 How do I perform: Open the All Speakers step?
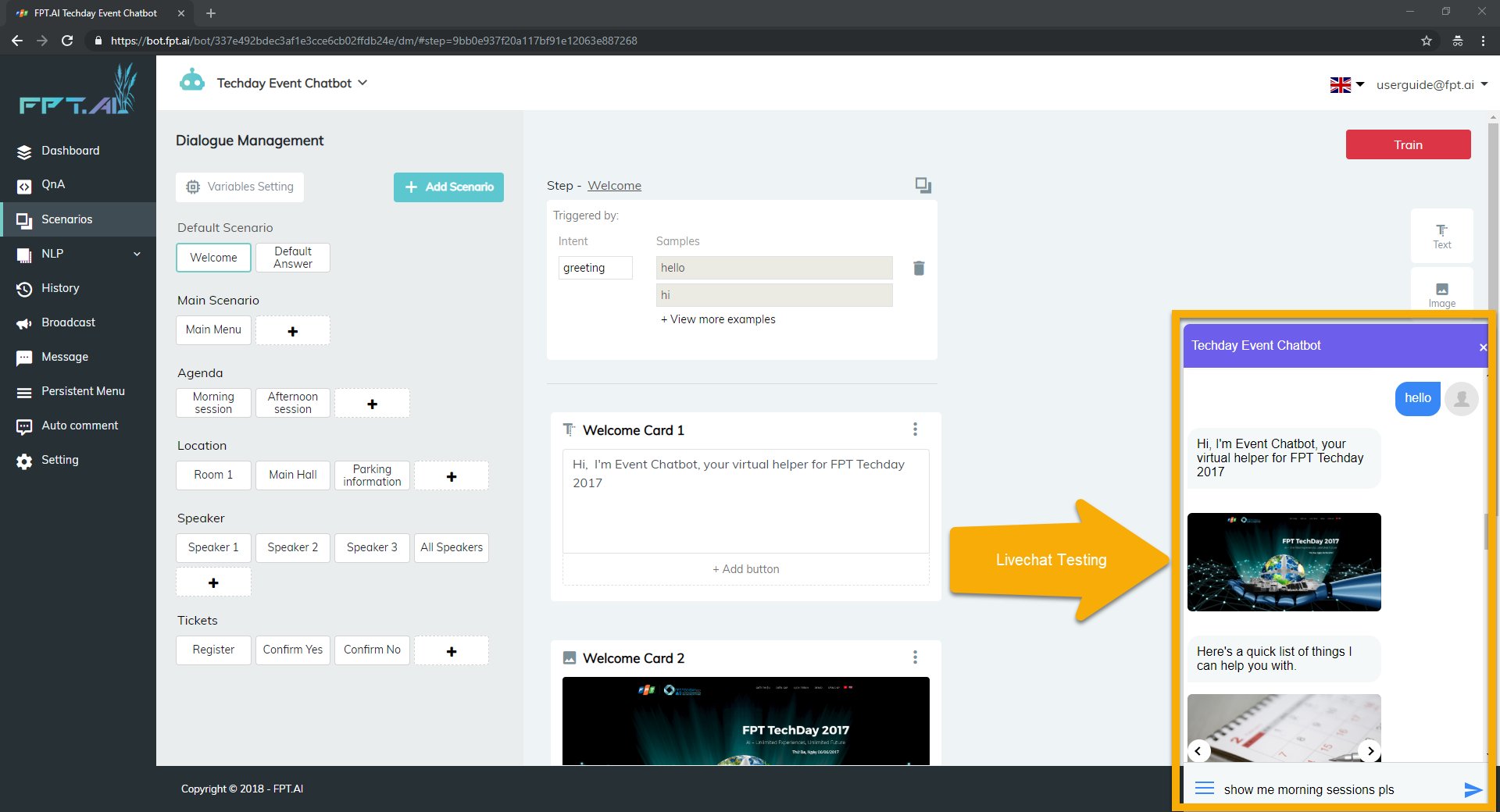[x=452, y=547]
